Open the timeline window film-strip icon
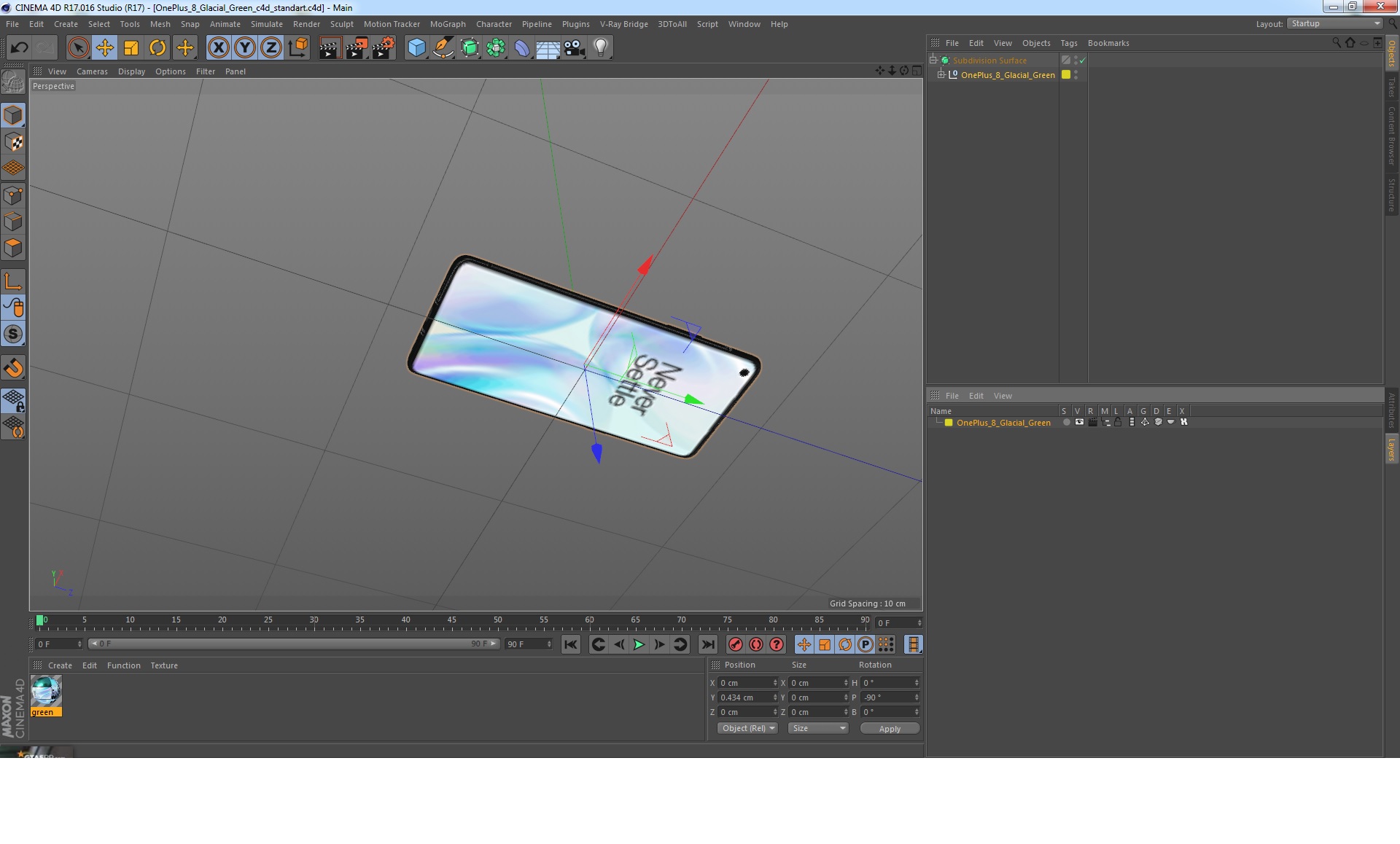1400x844 pixels. click(913, 644)
